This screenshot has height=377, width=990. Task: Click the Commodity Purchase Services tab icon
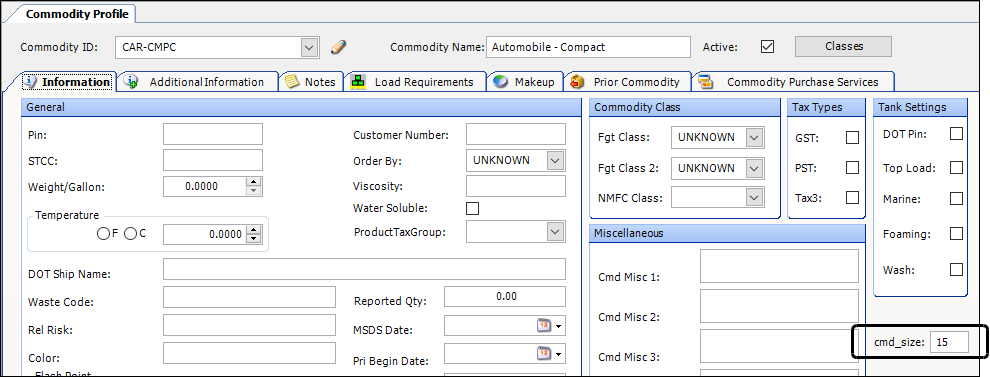[705, 81]
